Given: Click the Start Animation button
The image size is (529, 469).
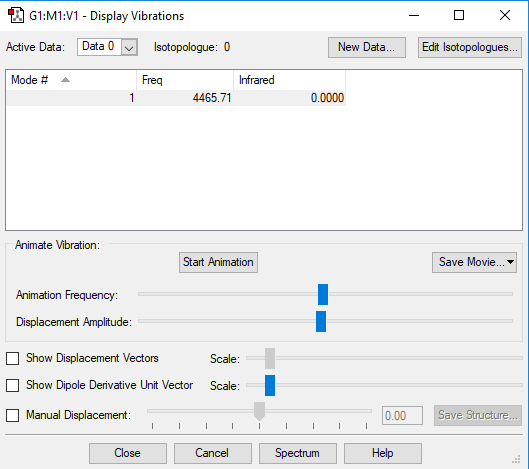Looking at the screenshot, I should (218, 262).
